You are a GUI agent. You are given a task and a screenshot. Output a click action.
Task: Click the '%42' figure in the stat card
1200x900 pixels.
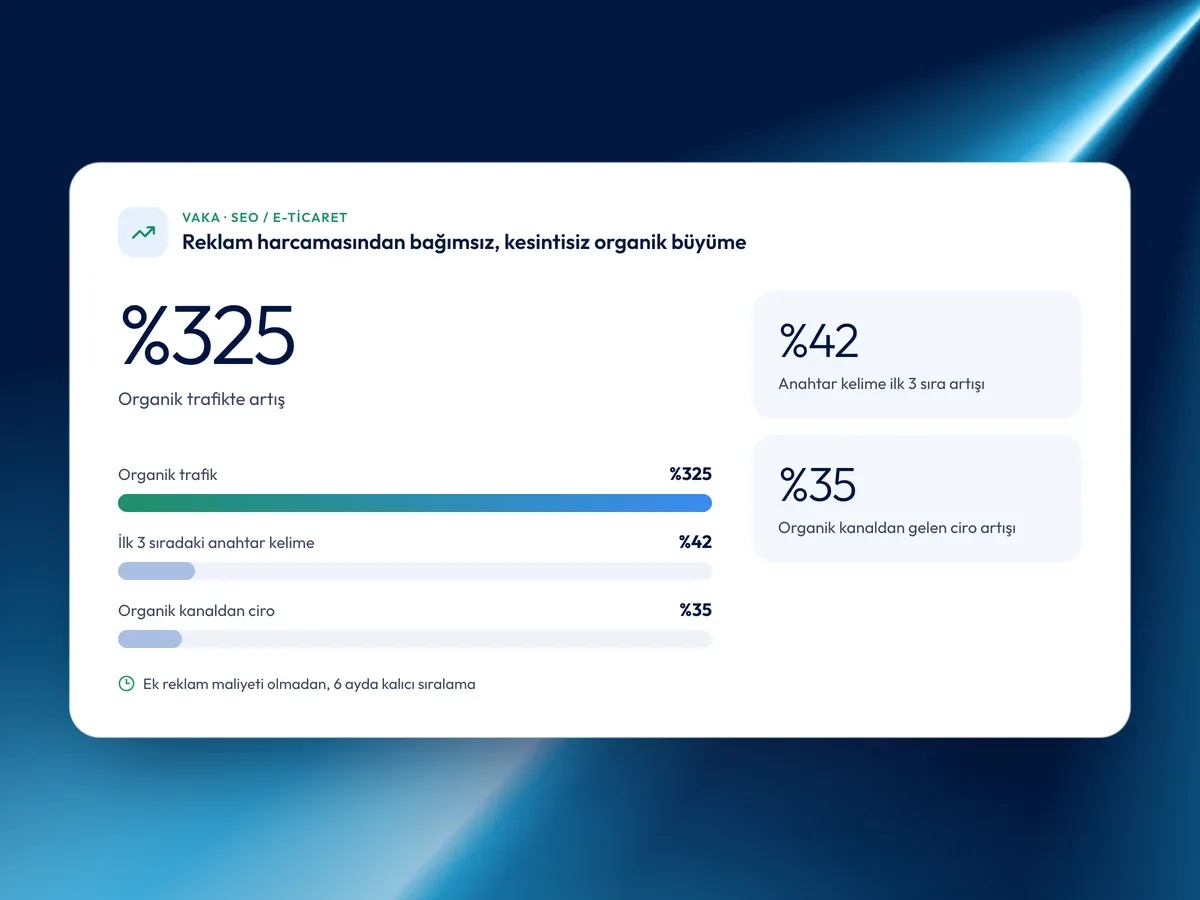click(819, 341)
